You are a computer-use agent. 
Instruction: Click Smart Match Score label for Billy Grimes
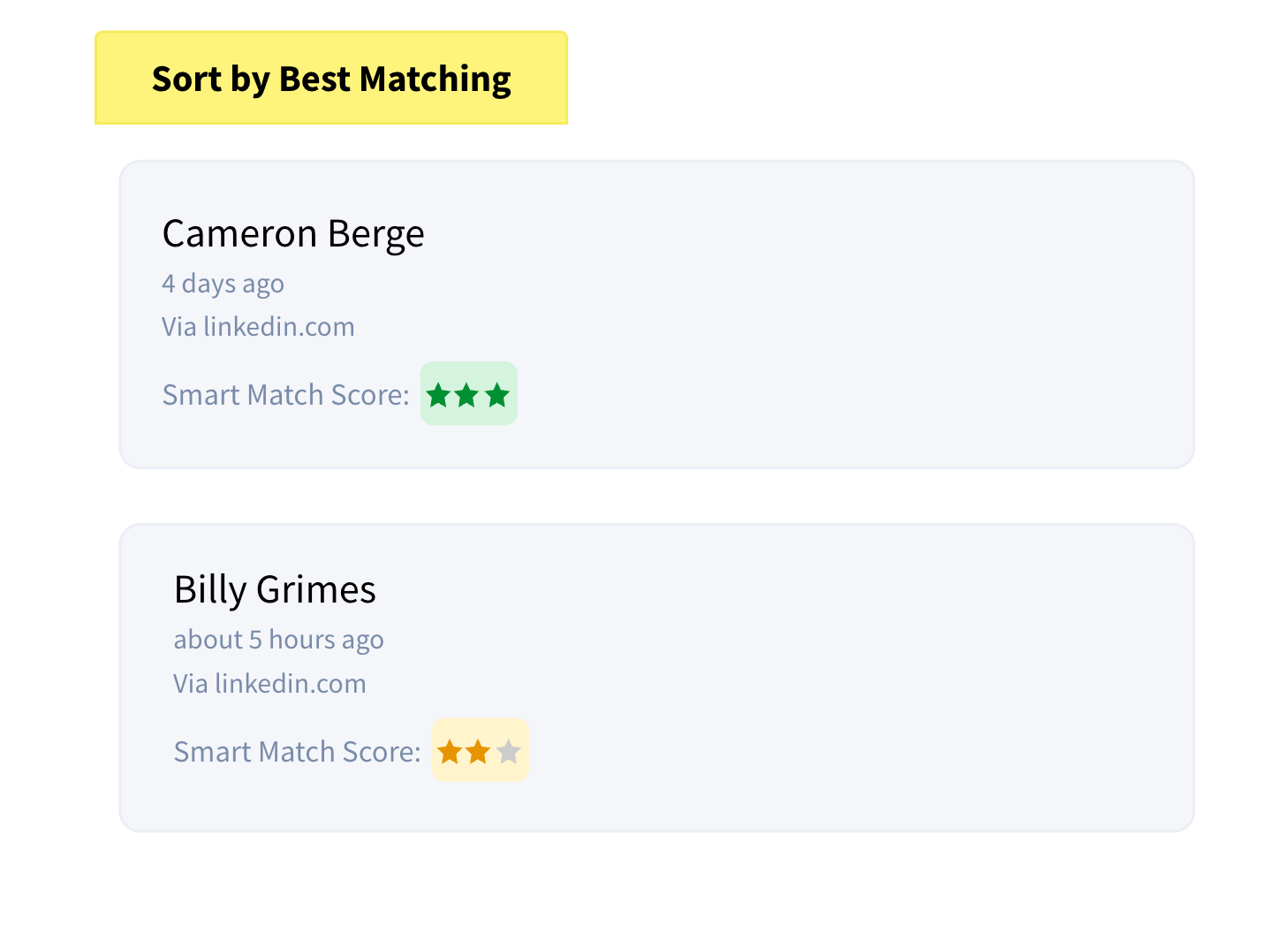297,752
